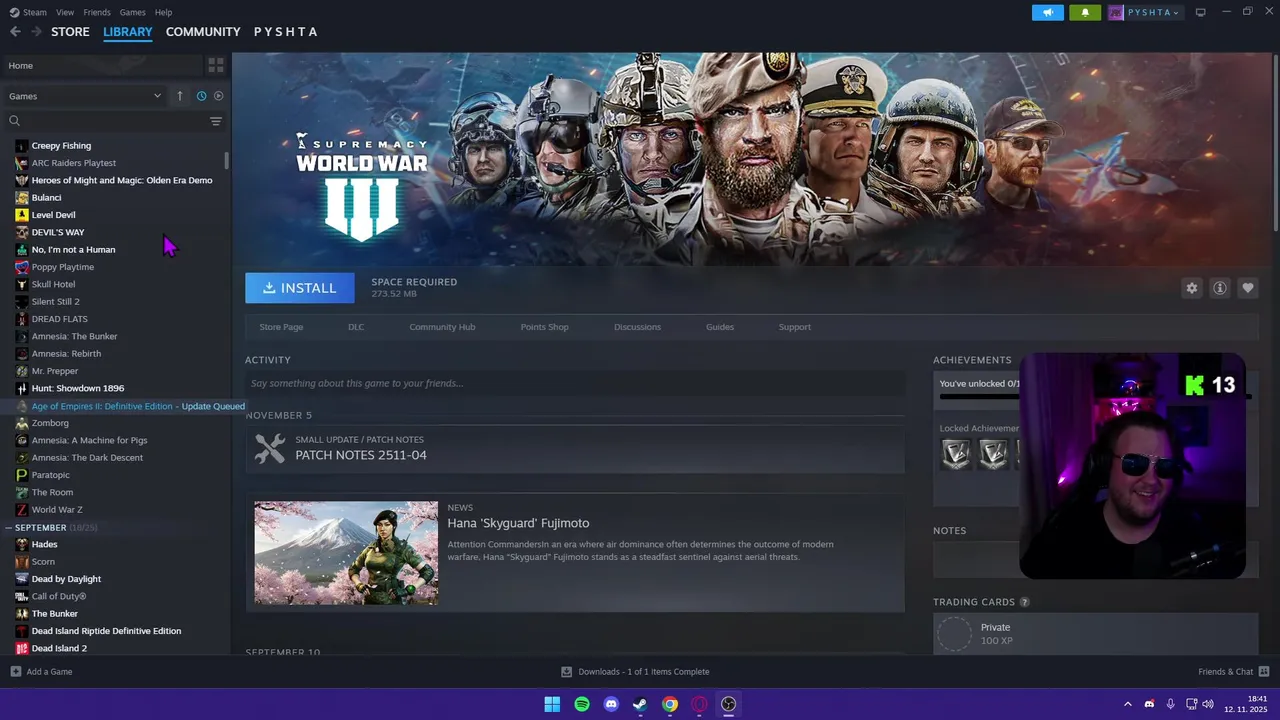Select Dead by Daylight in the list
This screenshot has height=720, width=1280.
(66, 579)
